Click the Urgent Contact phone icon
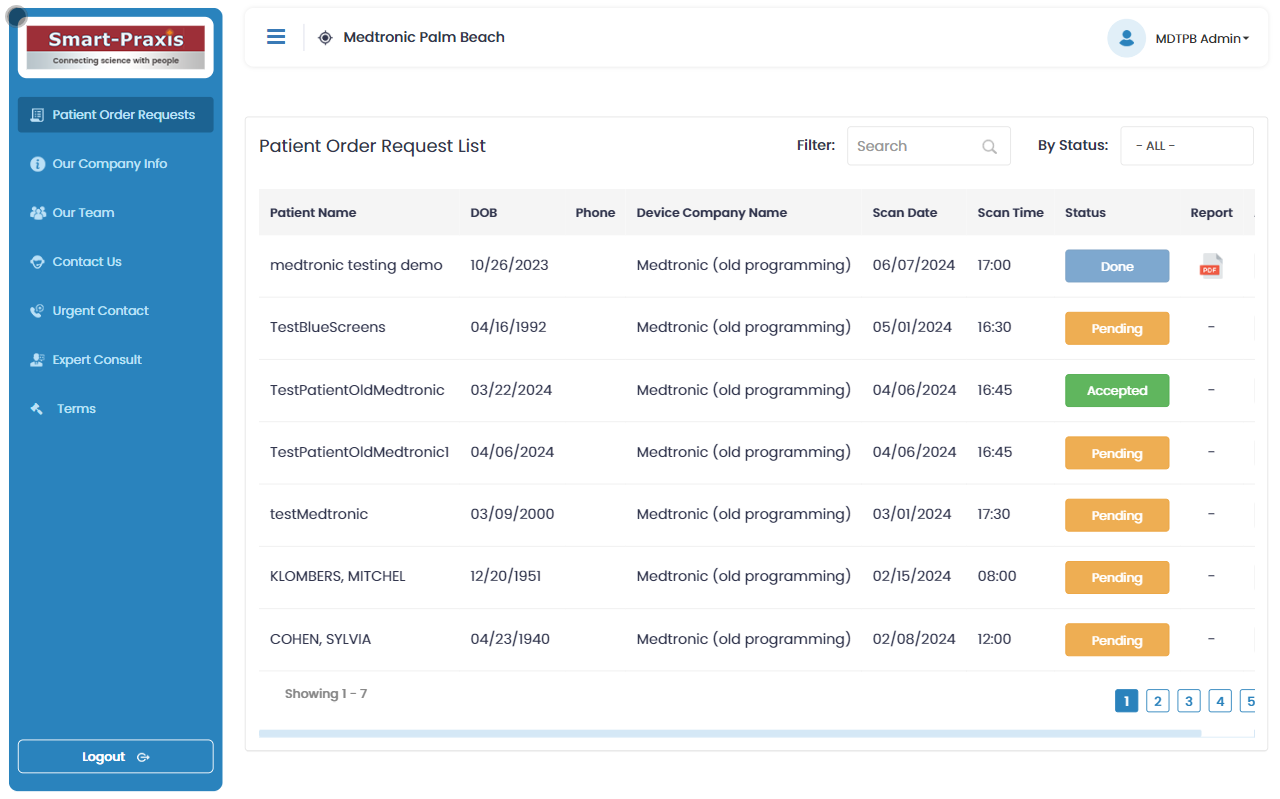The image size is (1280, 799). [38, 311]
